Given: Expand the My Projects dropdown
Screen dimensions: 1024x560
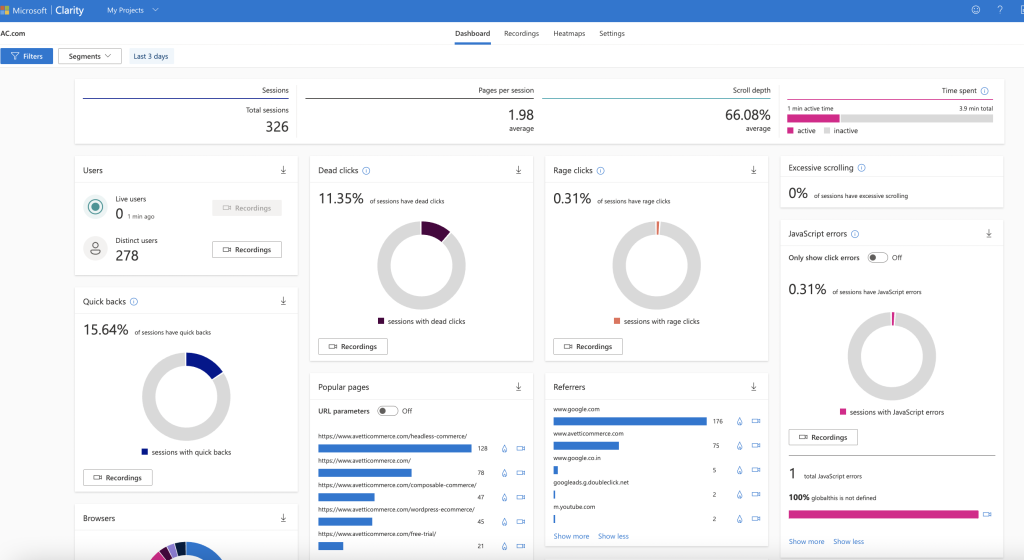Looking at the screenshot, I should tap(133, 10).
